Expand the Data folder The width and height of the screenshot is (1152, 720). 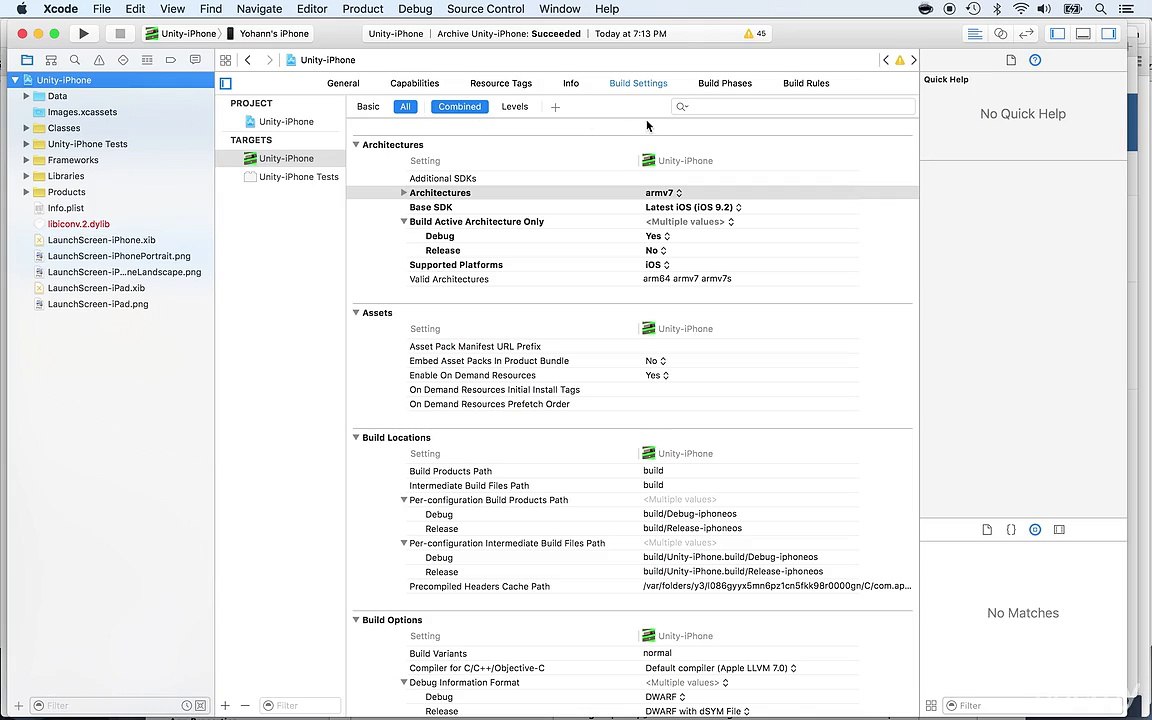click(26, 96)
